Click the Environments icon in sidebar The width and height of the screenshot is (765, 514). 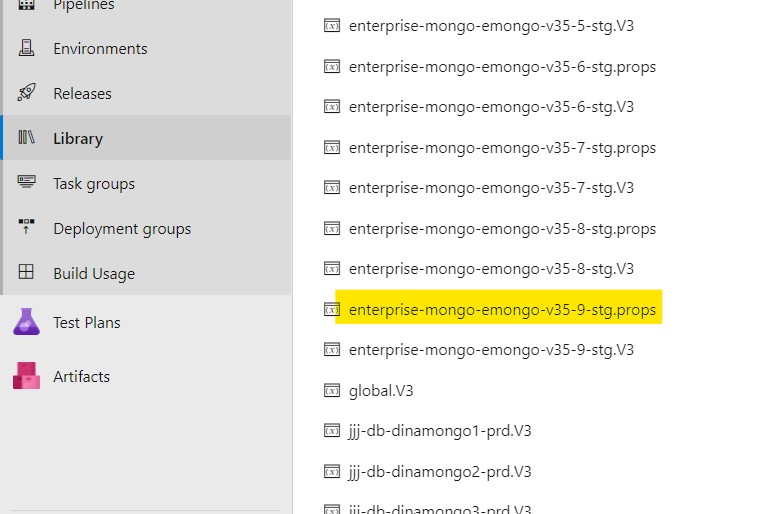(27, 48)
